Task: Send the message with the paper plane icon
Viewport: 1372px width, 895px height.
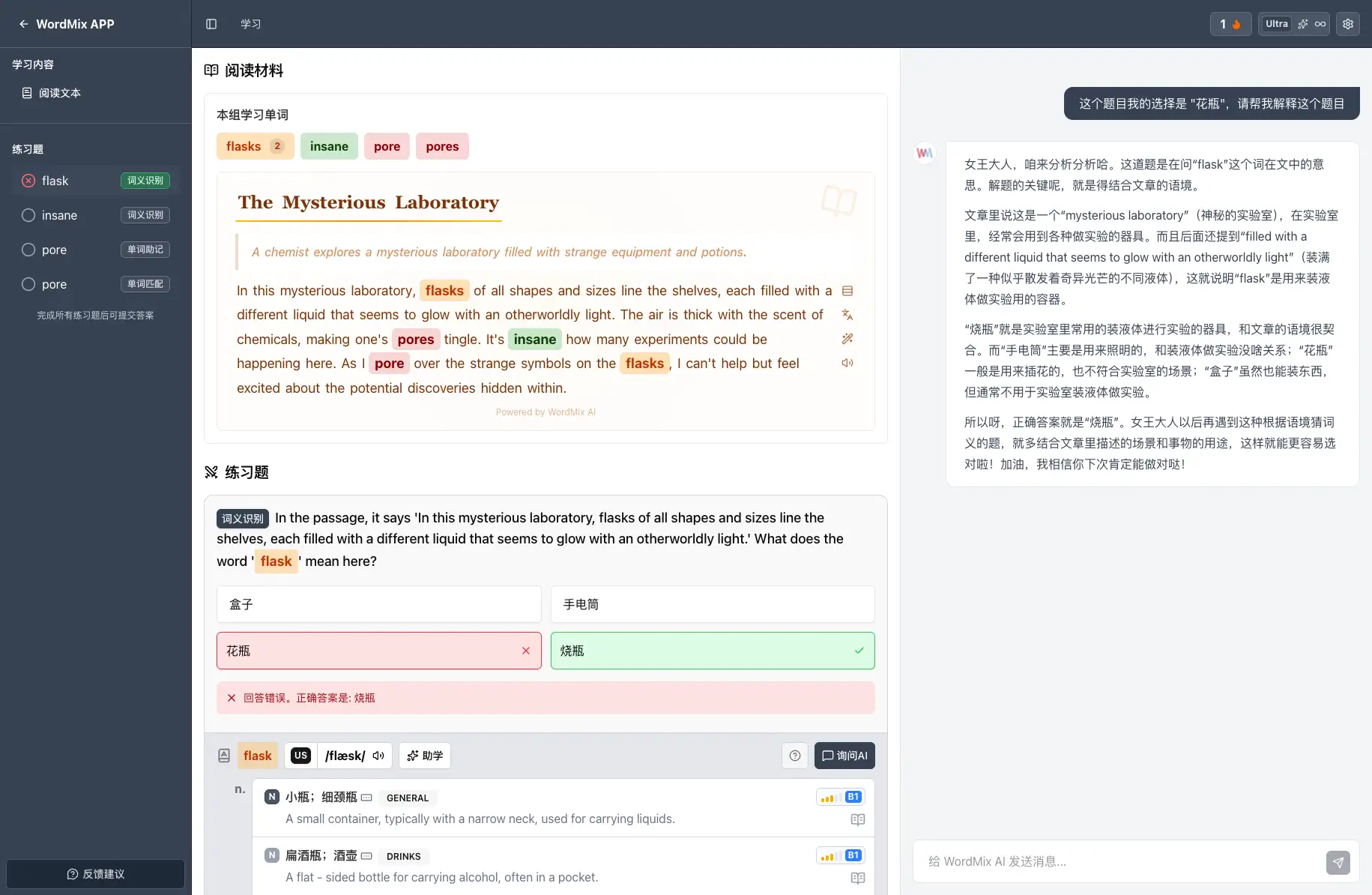Action: [1338, 862]
